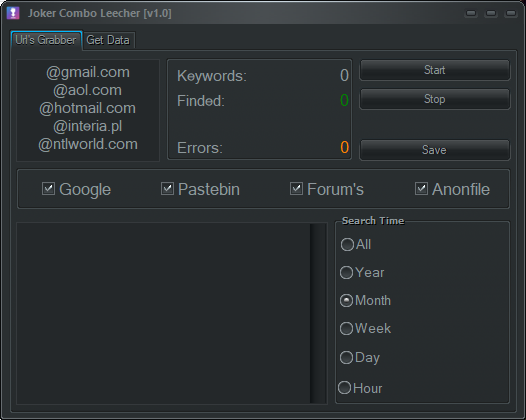
Task: Pick the Day search time option
Action: (x=347, y=357)
